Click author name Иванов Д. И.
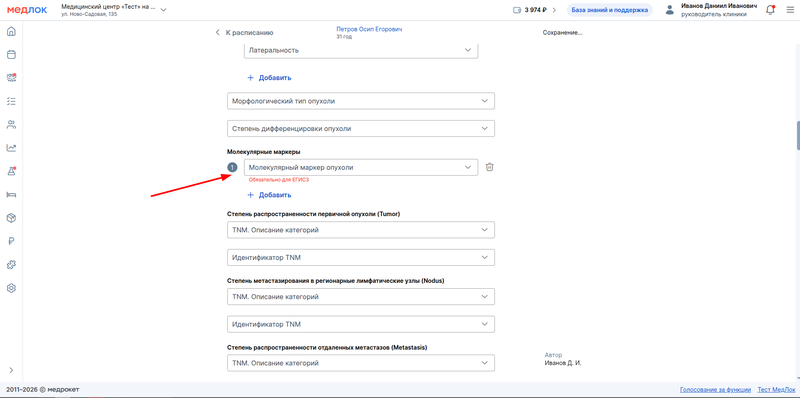The height and width of the screenshot is (398, 800). [563, 363]
